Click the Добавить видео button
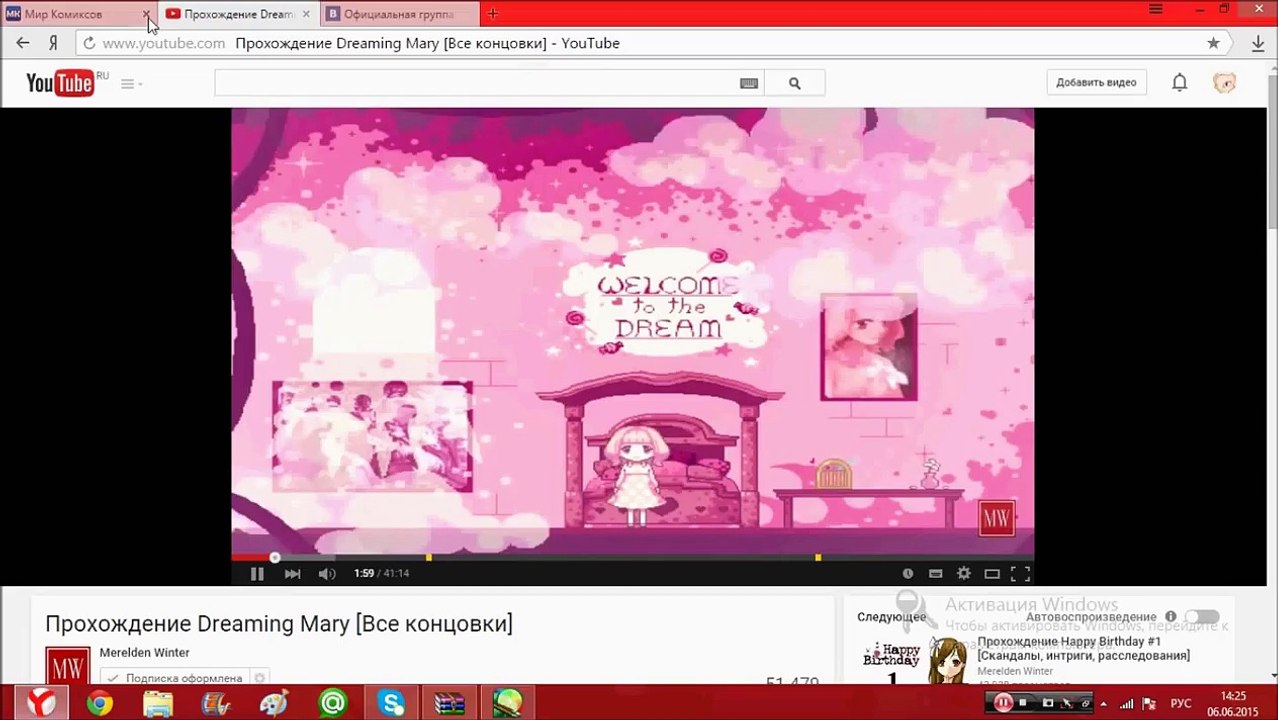 click(x=1096, y=82)
